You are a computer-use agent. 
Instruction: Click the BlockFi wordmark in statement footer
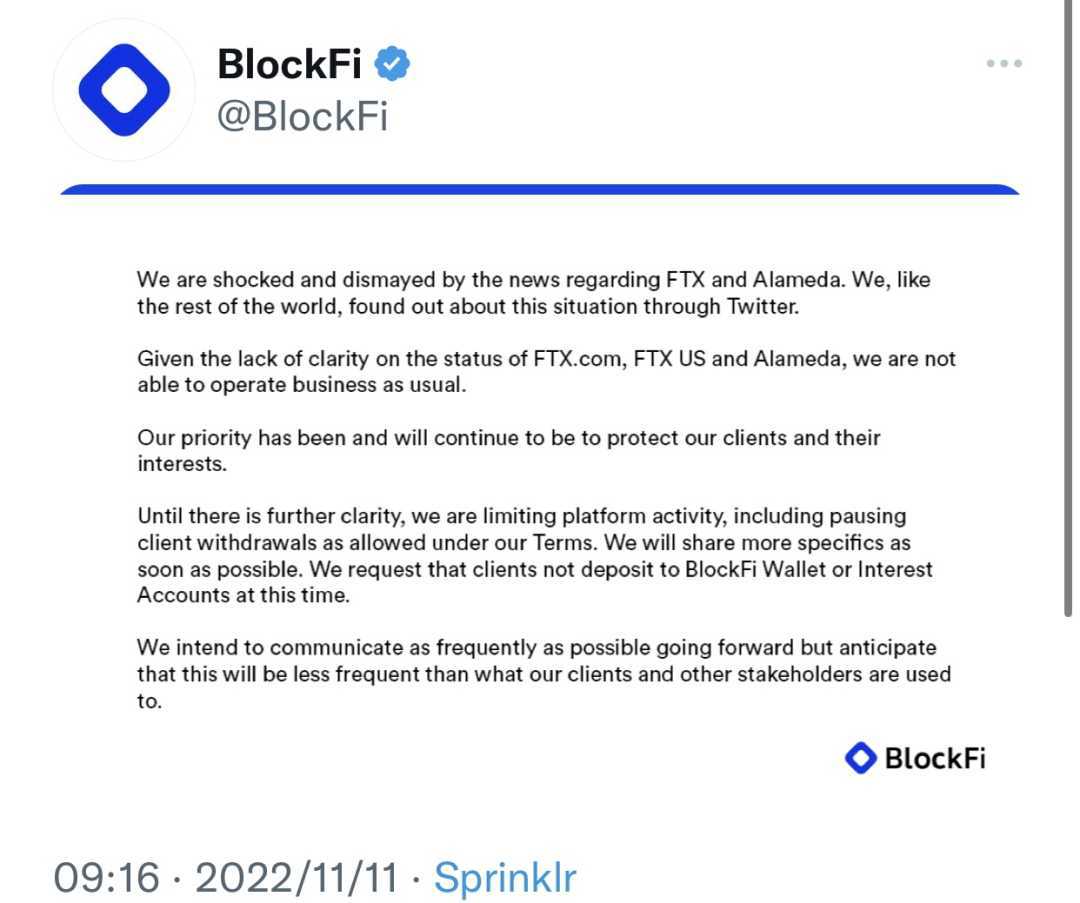934,758
